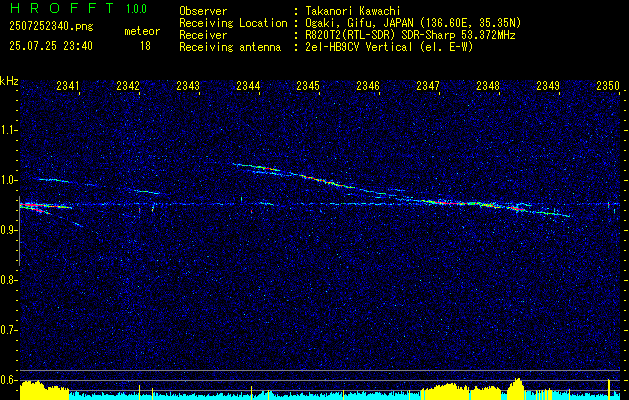Screen dimensions: 629x400
Task: Click the "Receiver" field label
Action: [203, 35]
